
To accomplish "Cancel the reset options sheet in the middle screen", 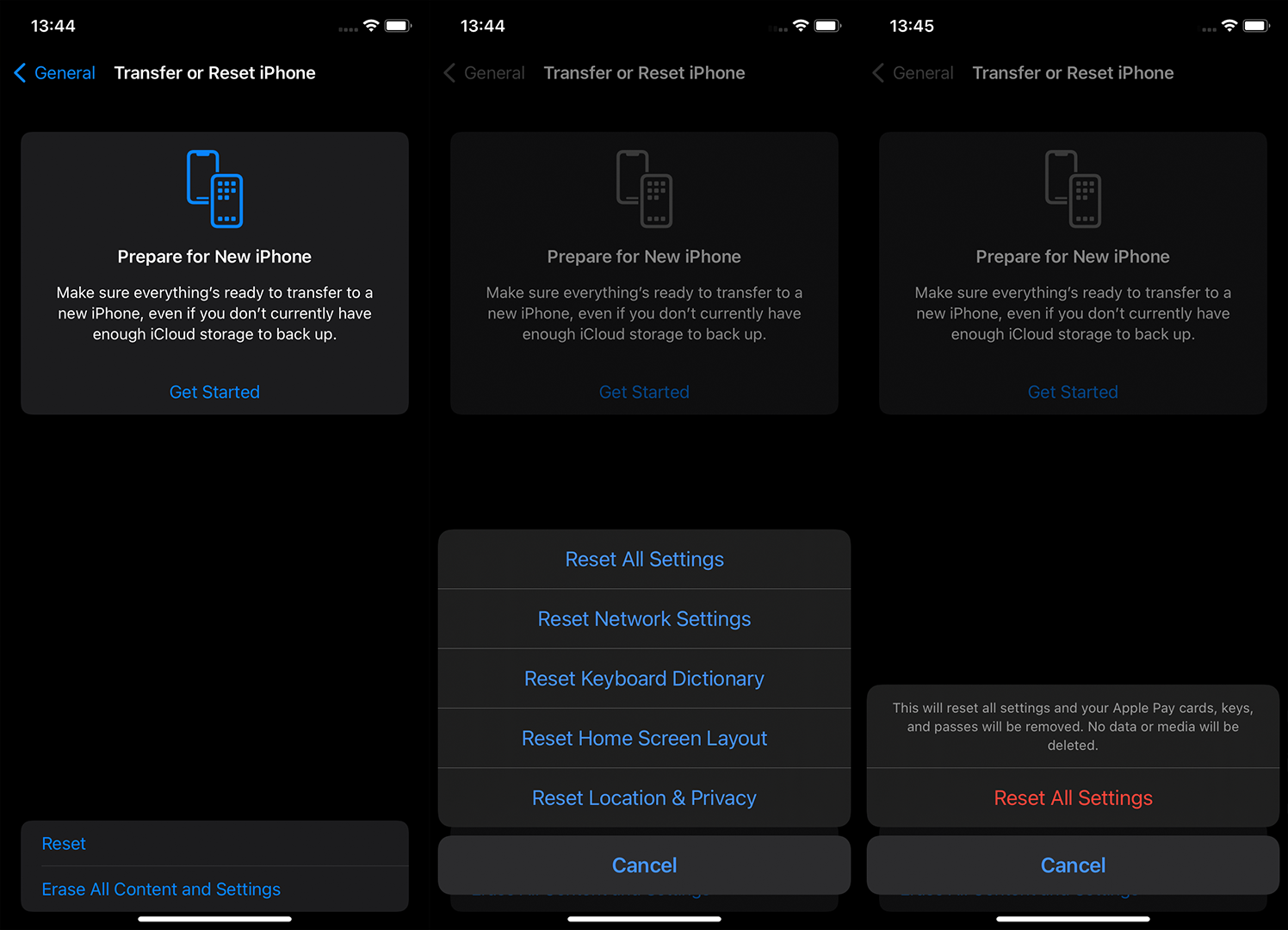I will [x=644, y=865].
